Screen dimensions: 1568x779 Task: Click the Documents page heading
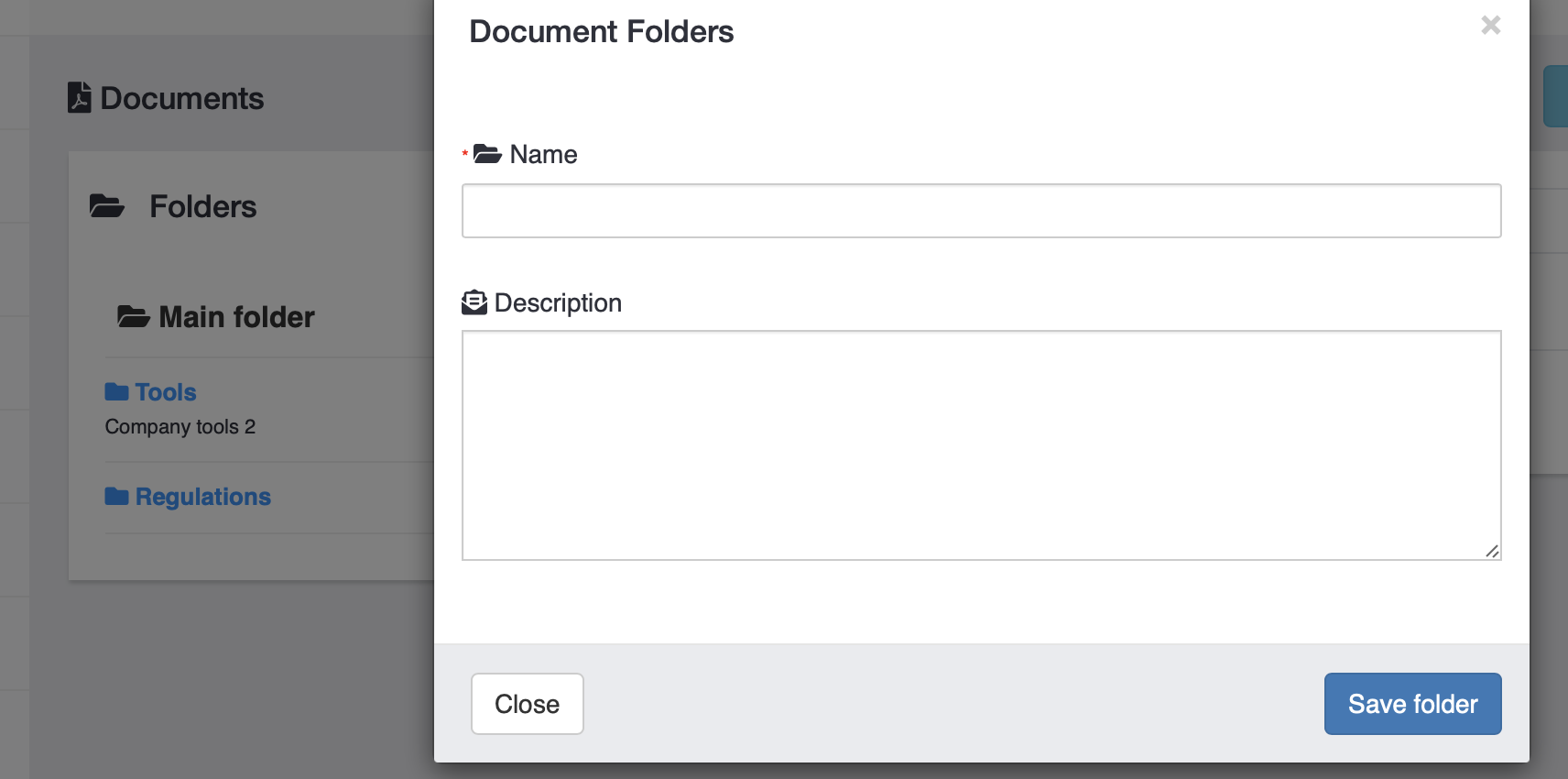(181, 98)
